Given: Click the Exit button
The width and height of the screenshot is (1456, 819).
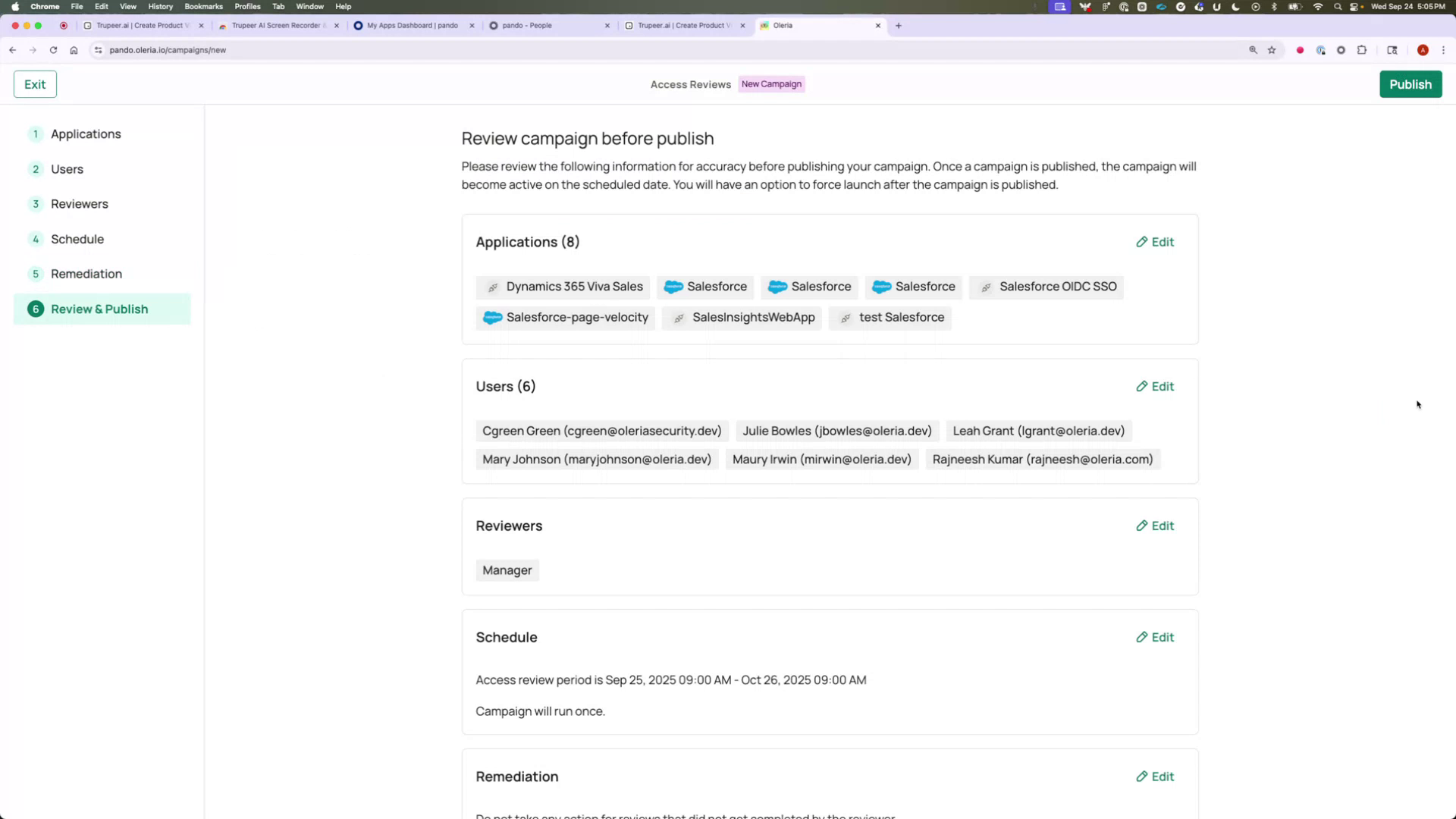Looking at the screenshot, I should pyautogui.click(x=35, y=84).
